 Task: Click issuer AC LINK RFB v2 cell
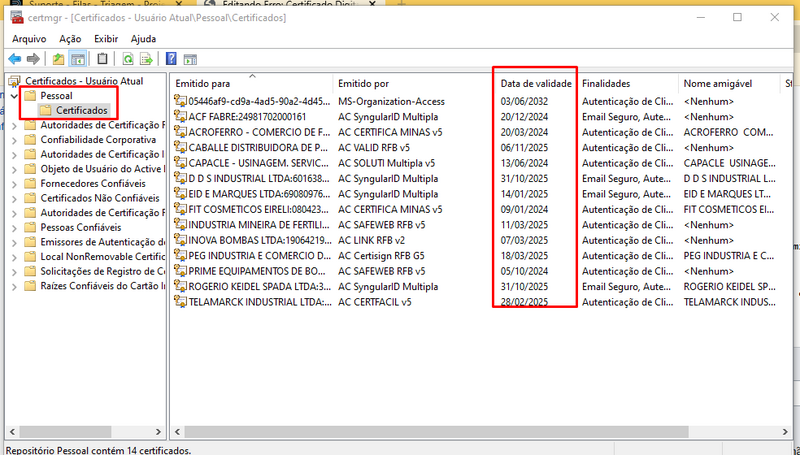click(x=371, y=240)
